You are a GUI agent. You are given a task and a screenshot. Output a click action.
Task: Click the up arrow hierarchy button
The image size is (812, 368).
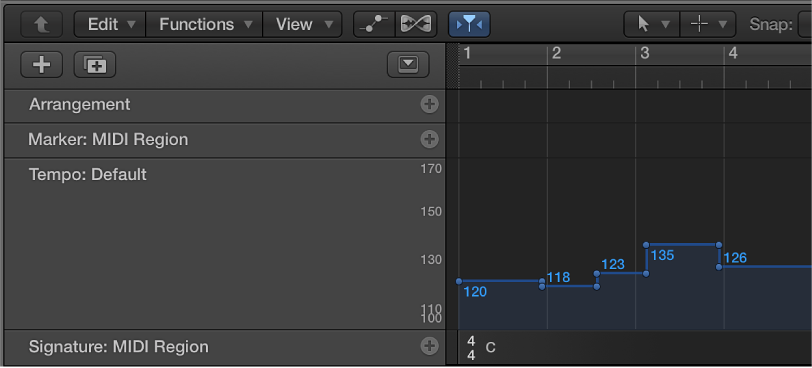[x=41, y=24]
